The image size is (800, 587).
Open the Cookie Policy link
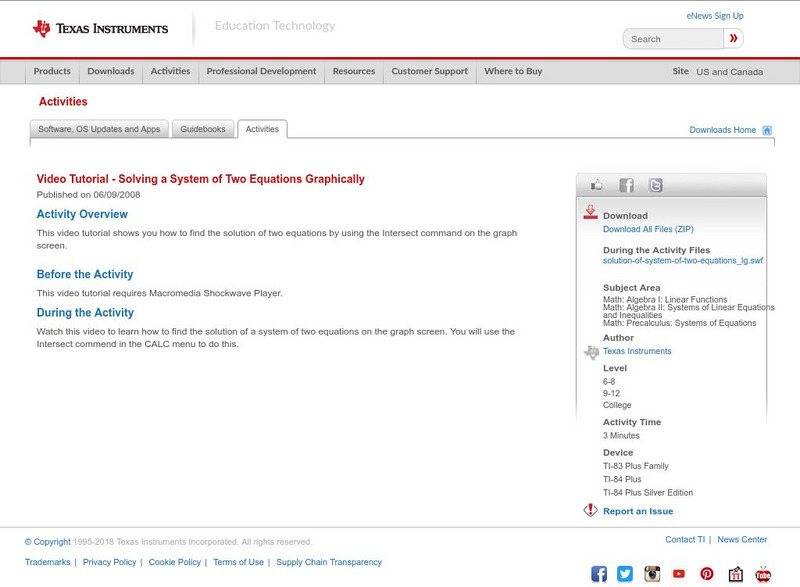(174, 562)
